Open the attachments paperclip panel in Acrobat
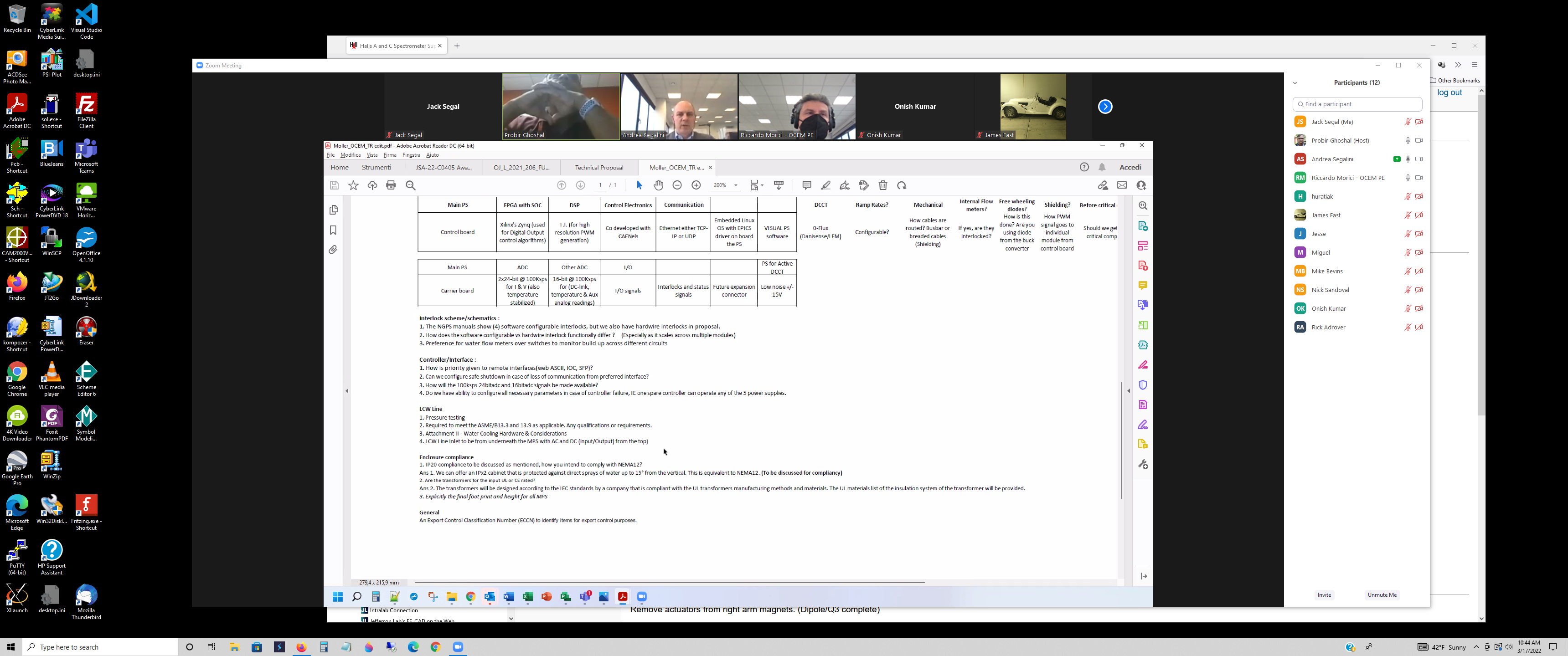 pos(333,250)
